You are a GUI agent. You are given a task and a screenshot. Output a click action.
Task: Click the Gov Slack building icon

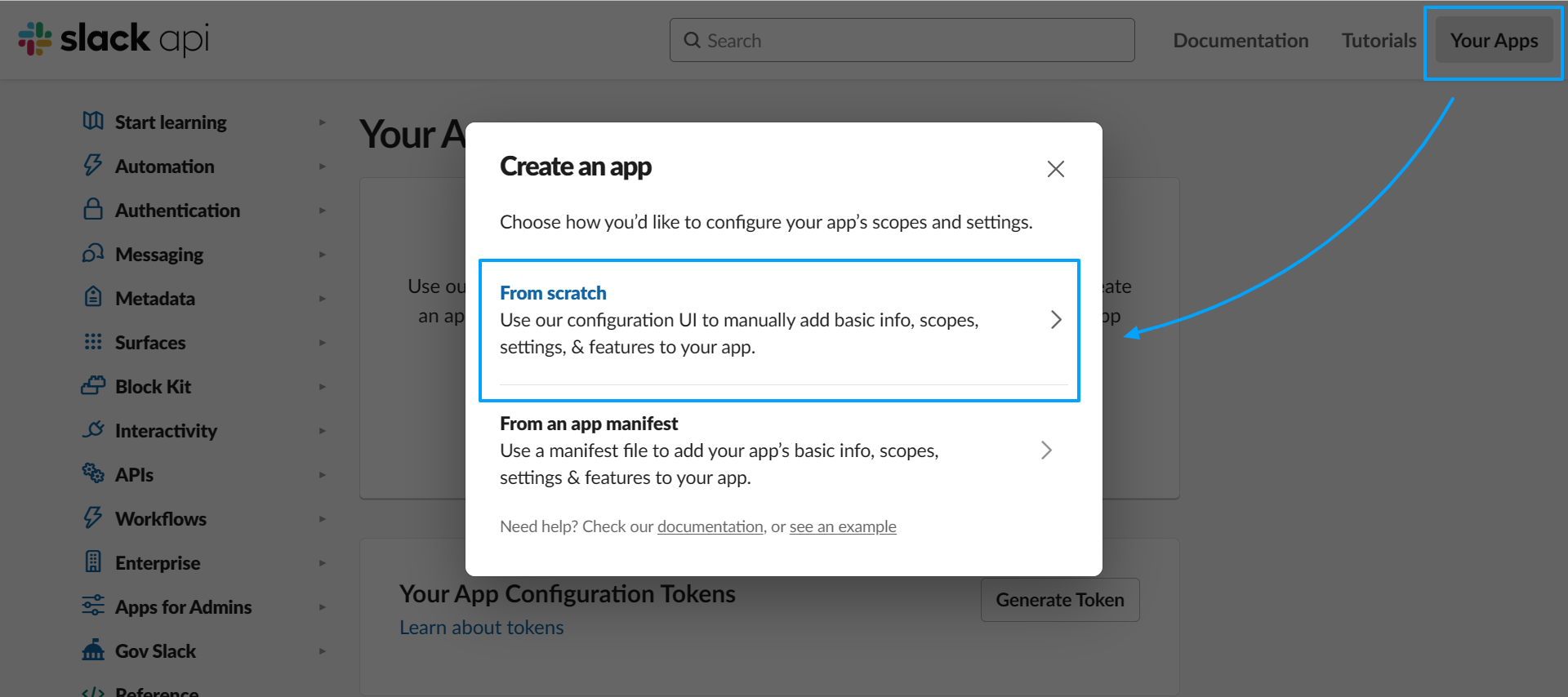click(93, 650)
